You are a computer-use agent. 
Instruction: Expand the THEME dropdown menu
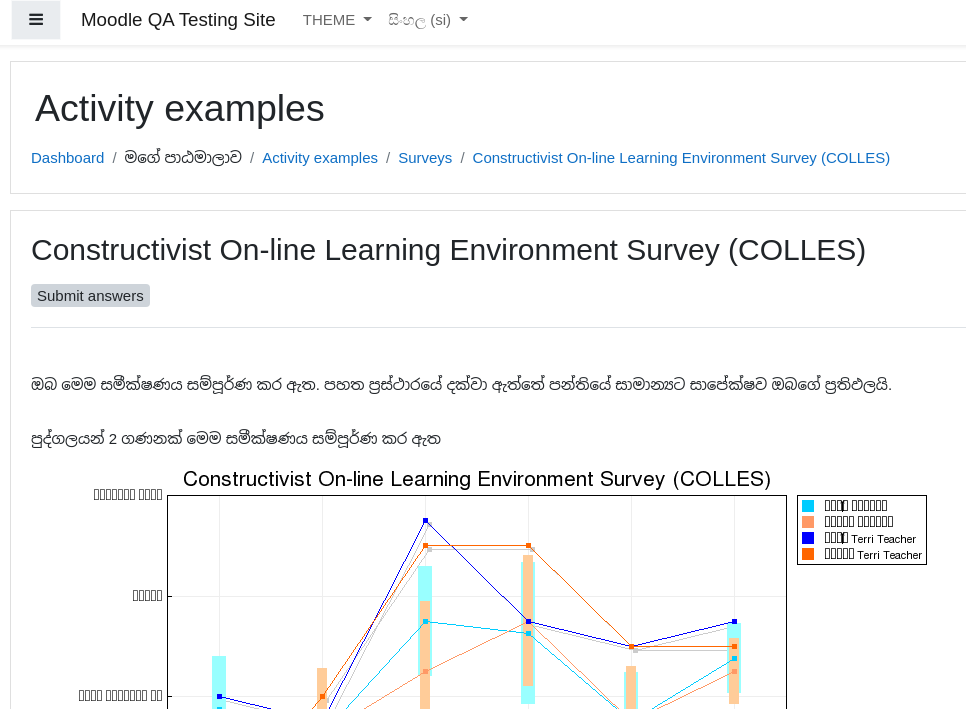(337, 20)
